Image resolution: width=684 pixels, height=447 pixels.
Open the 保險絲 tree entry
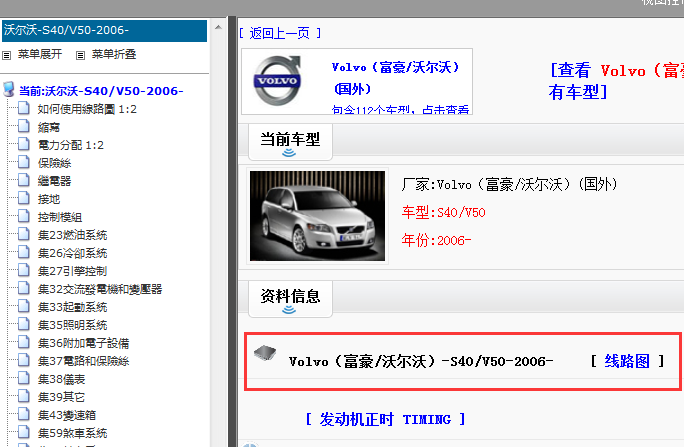54,163
